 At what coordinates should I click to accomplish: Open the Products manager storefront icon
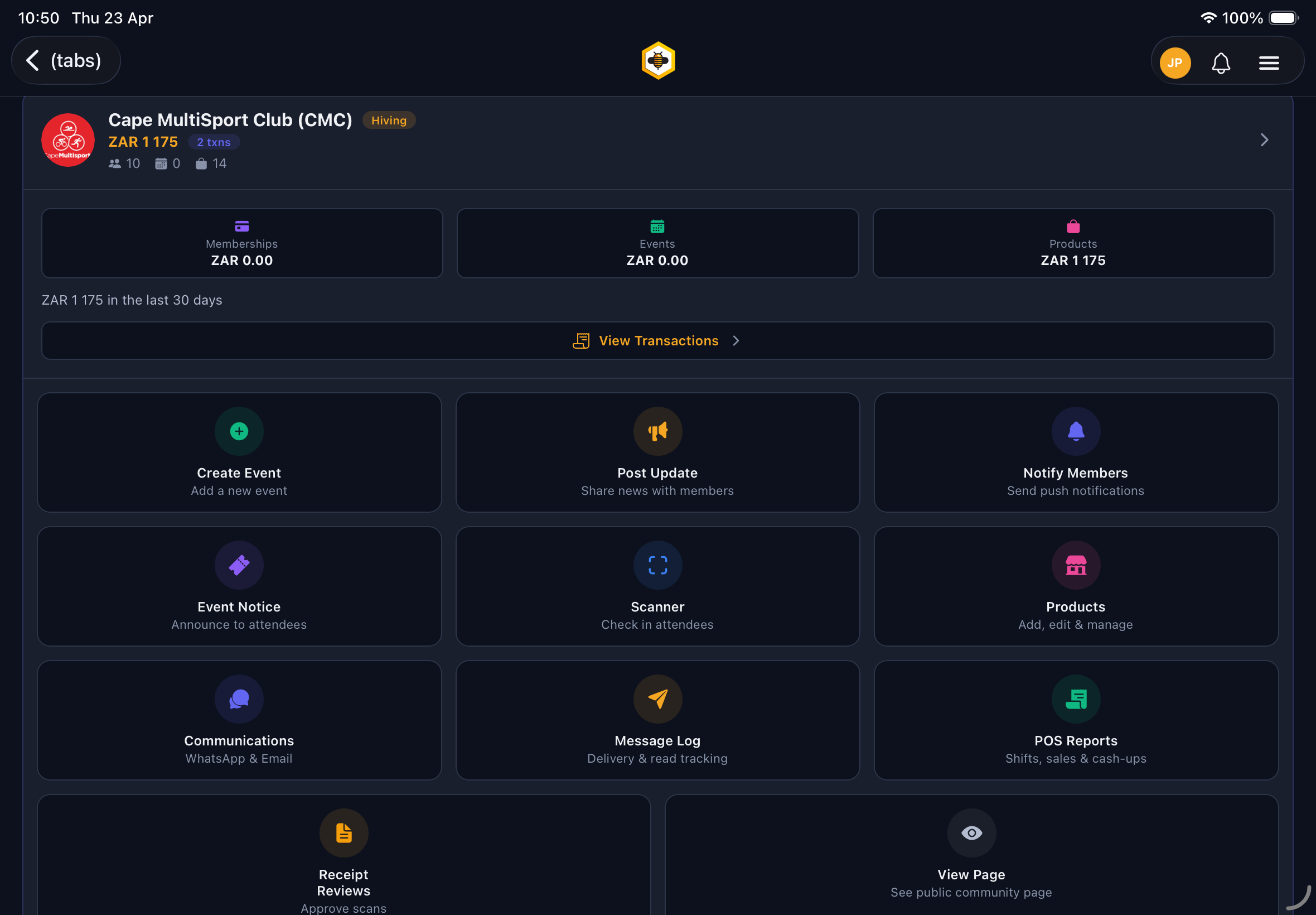(x=1075, y=565)
